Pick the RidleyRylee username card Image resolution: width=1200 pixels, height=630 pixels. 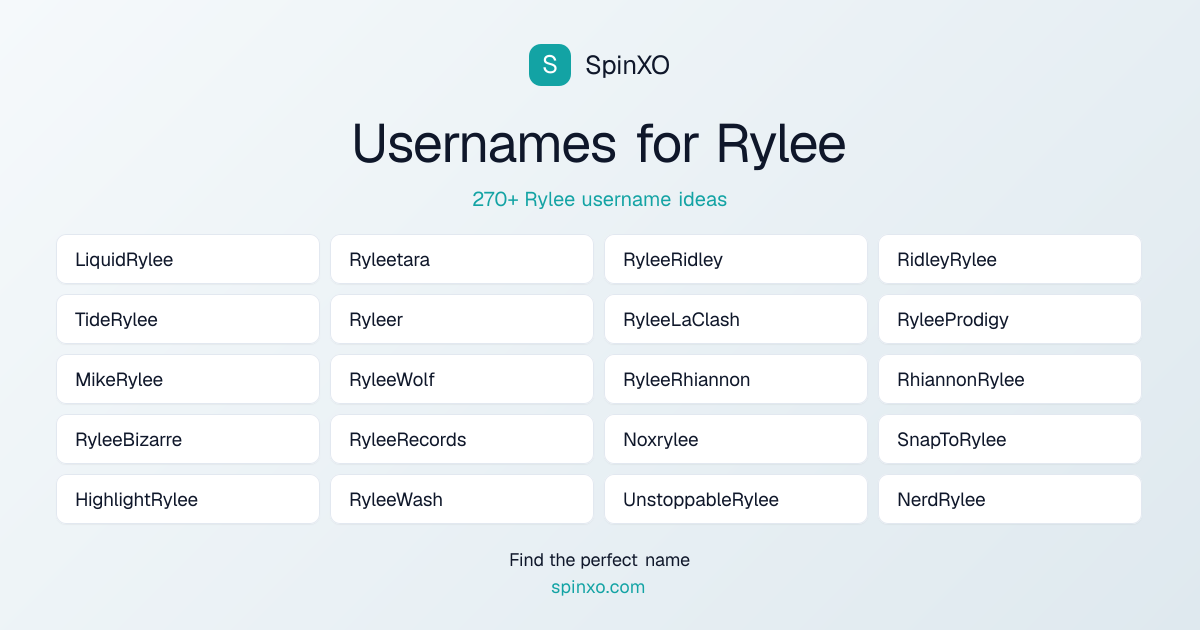(1010, 259)
